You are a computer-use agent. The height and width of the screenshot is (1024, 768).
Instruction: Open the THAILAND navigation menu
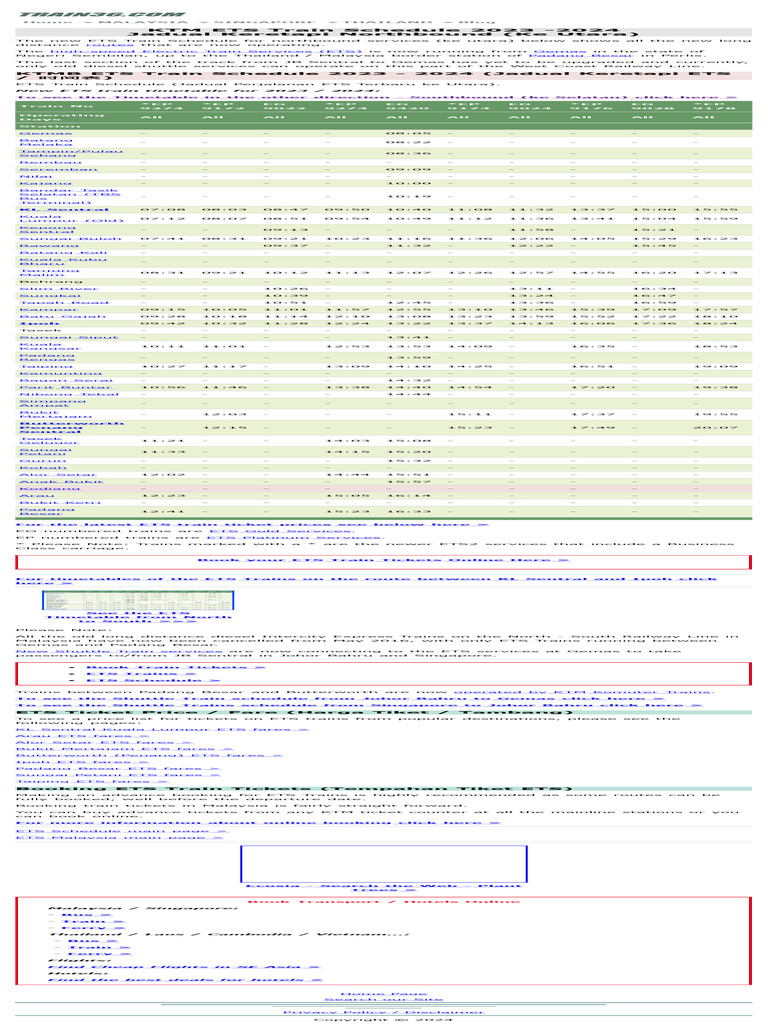pyautogui.click(x=388, y=22)
